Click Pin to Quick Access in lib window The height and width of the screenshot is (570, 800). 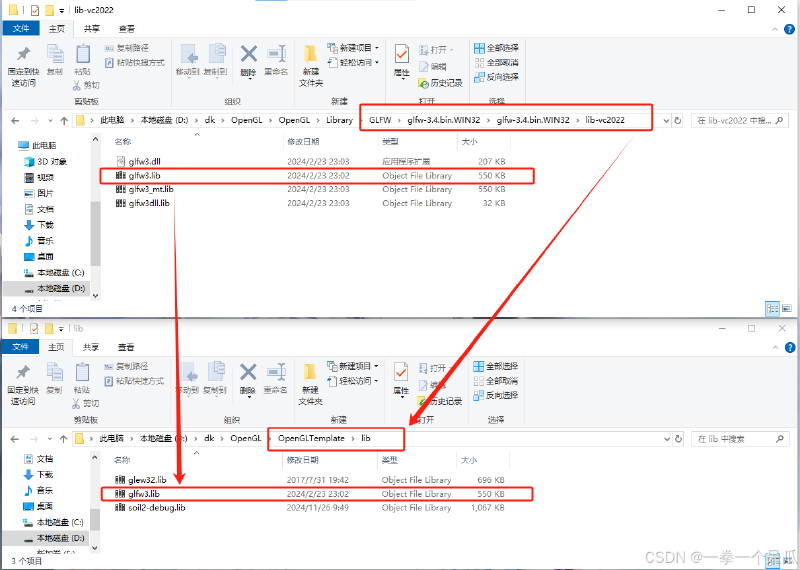tap(23, 385)
